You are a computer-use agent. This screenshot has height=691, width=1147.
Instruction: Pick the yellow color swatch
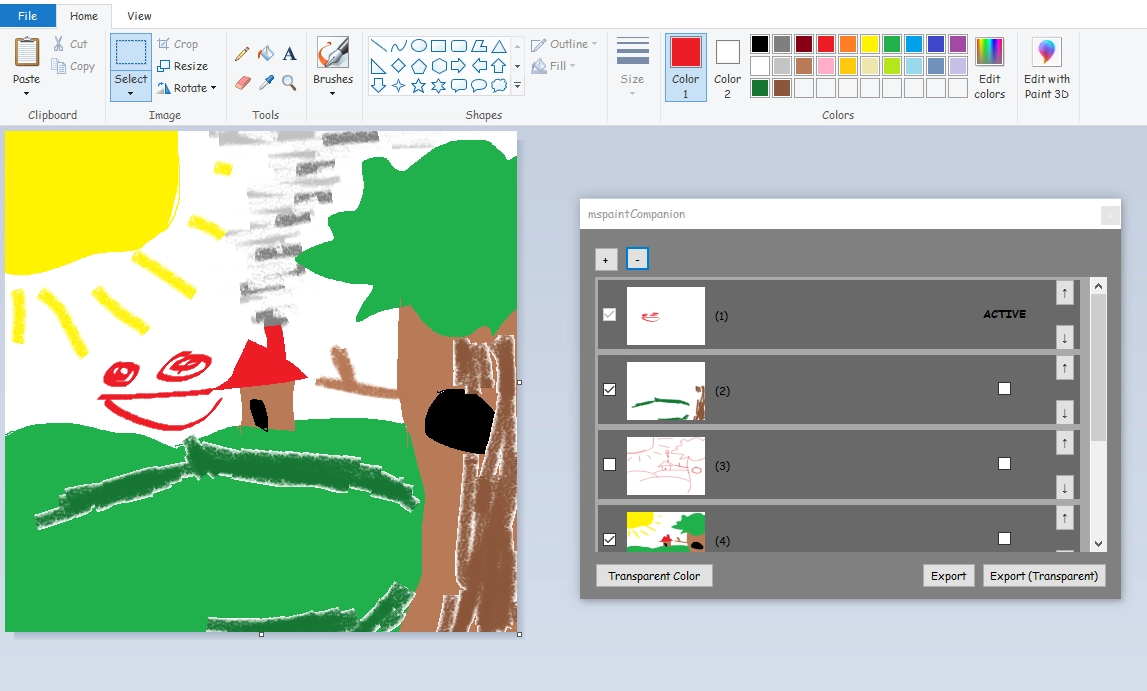coord(870,44)
